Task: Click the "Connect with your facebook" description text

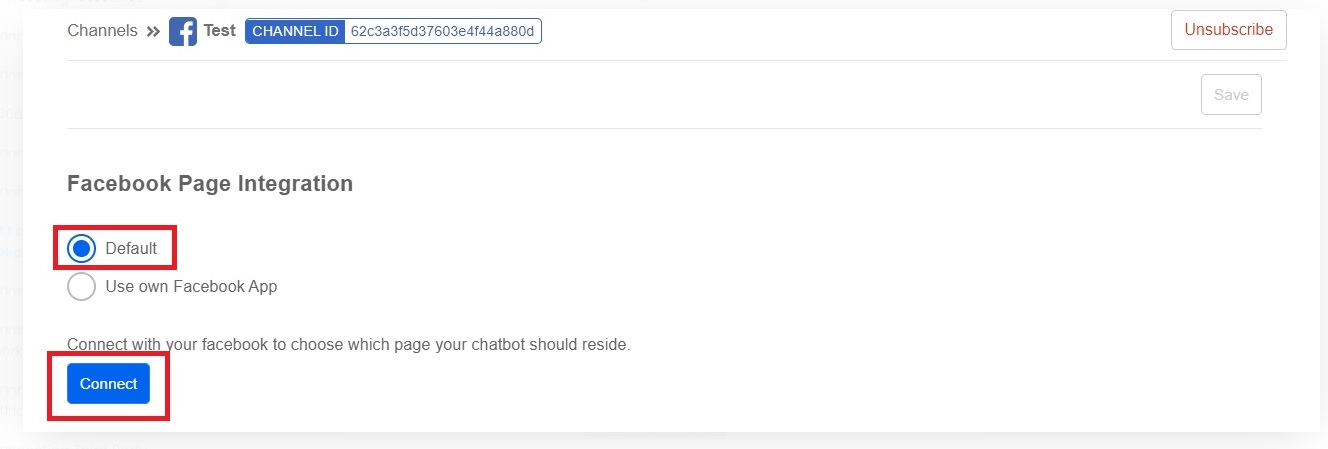Action: click(x=348, y=344)
